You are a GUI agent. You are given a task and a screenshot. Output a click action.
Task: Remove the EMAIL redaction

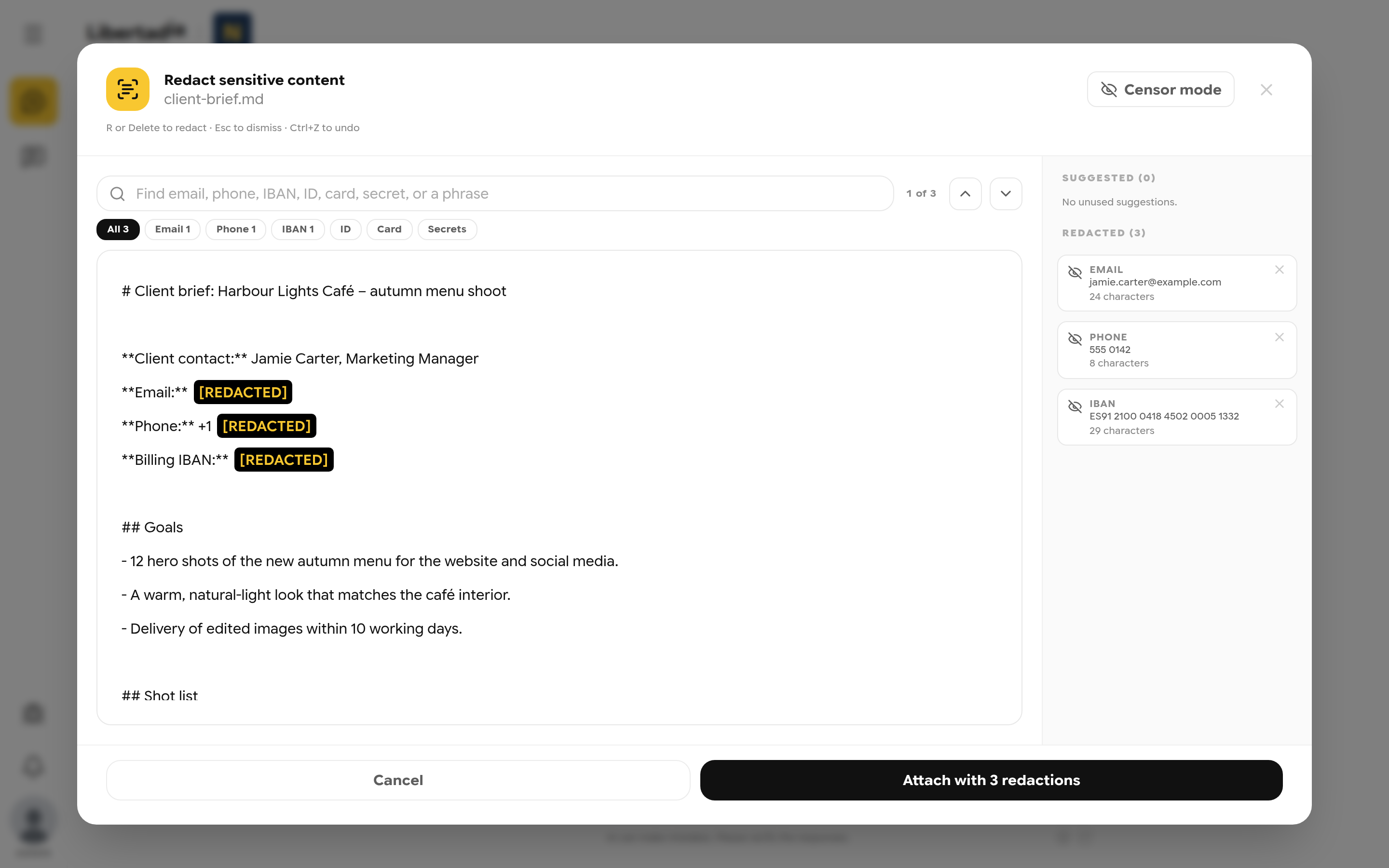1280,270
